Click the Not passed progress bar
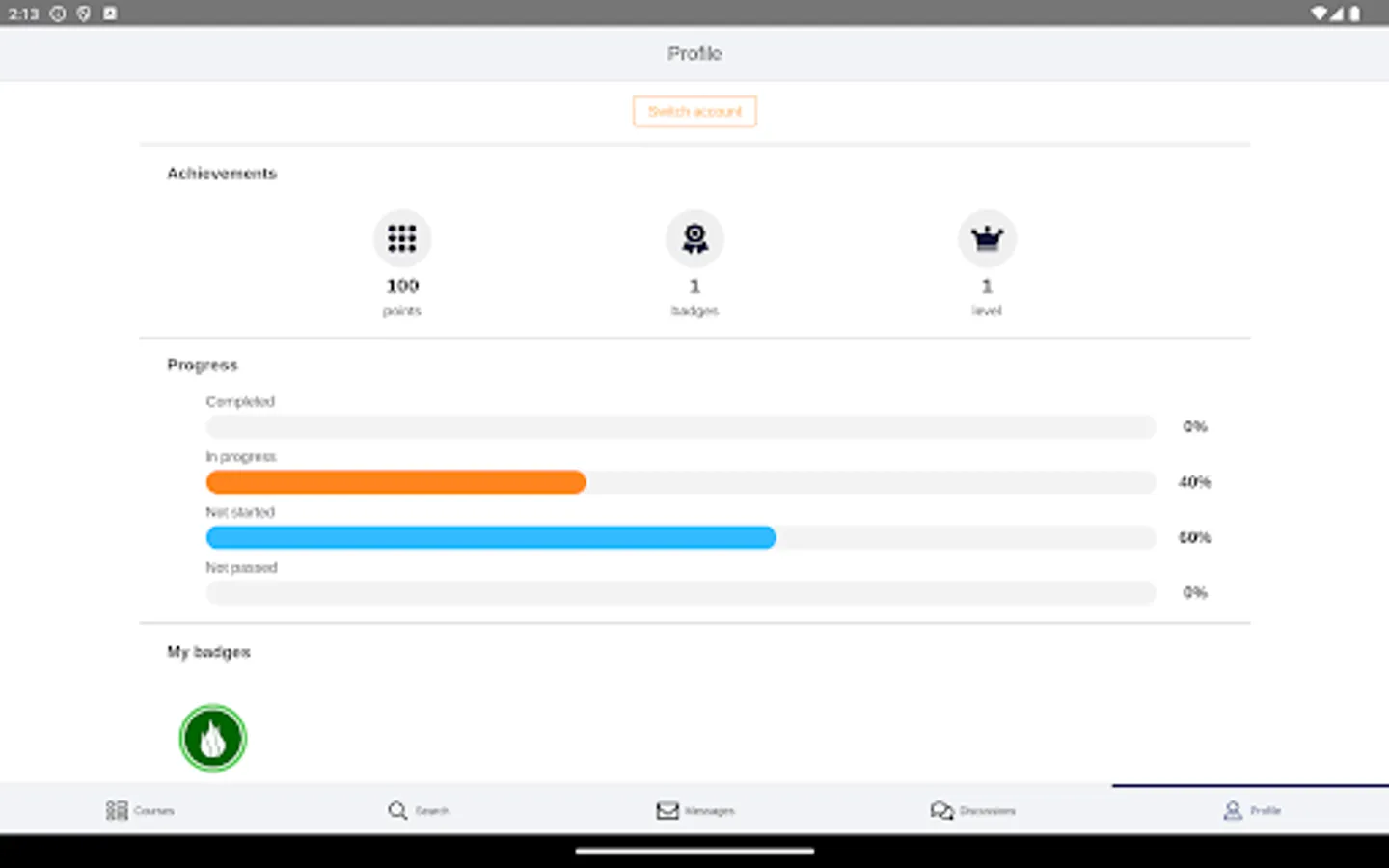 (681, 592)
